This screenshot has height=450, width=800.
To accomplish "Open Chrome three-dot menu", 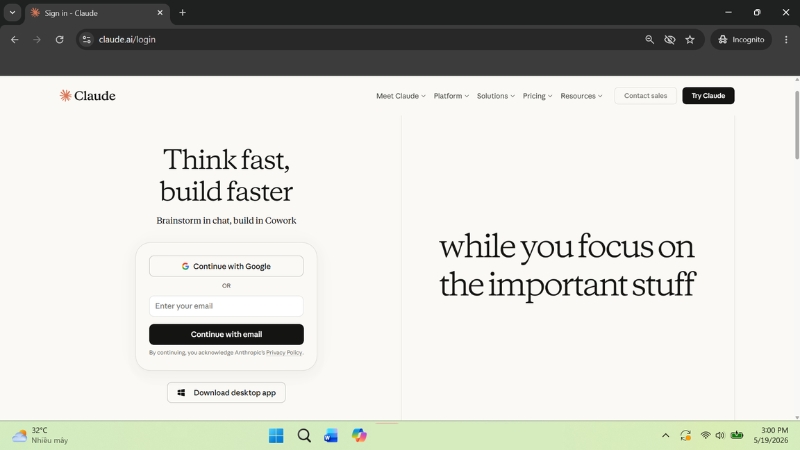I will click(x=786, y=39).
